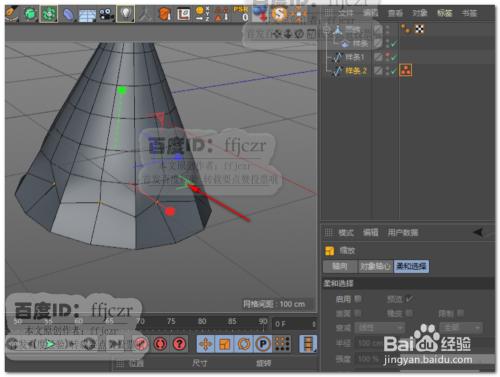This screenshot has height=377, width=500.
Task: Select 样条.2 in object tree
Action: pos(356,71)
